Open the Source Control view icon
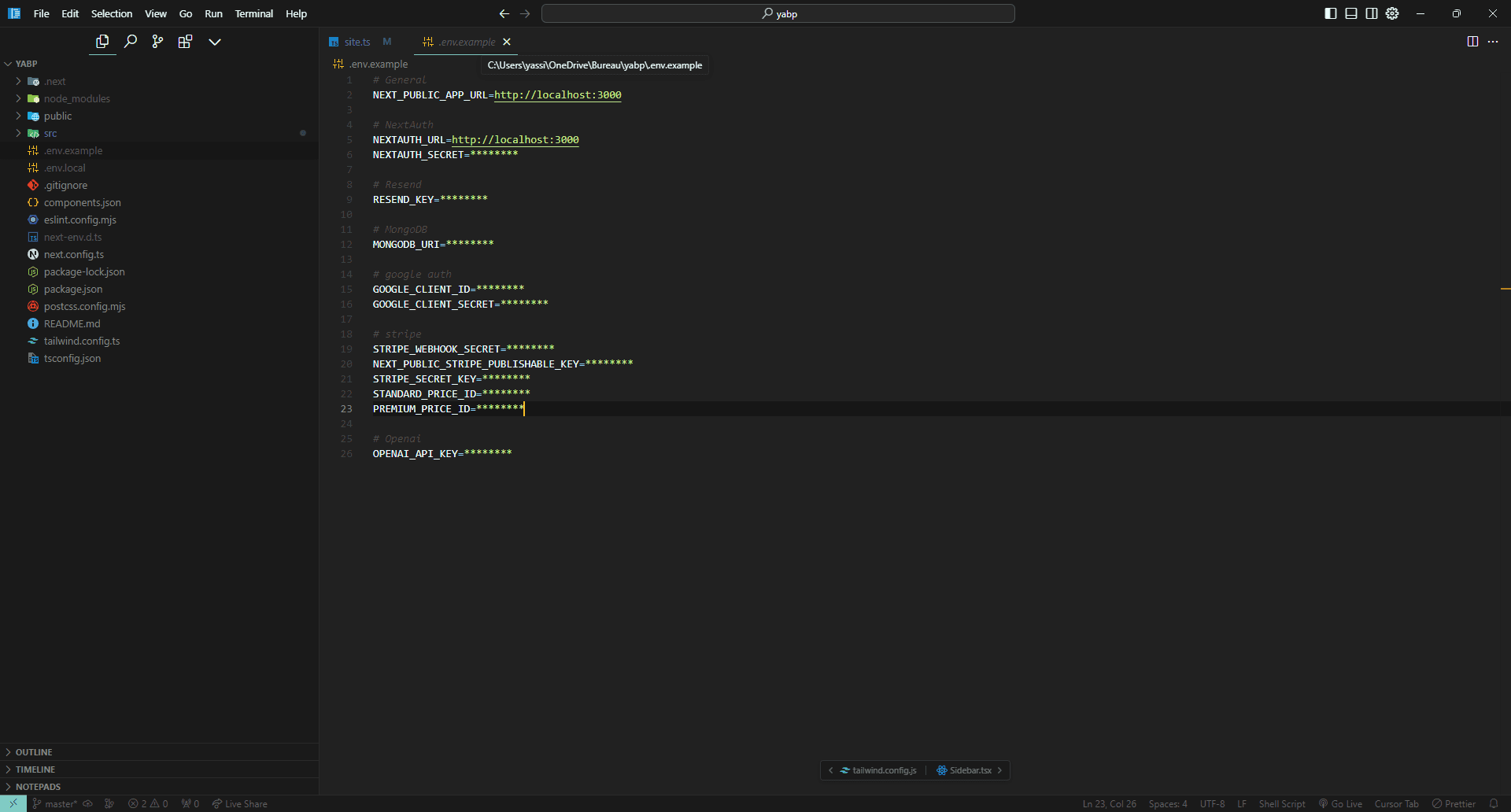Image resolution: width=1511 pixels, height=812 pixels. [x=157, y=42]
